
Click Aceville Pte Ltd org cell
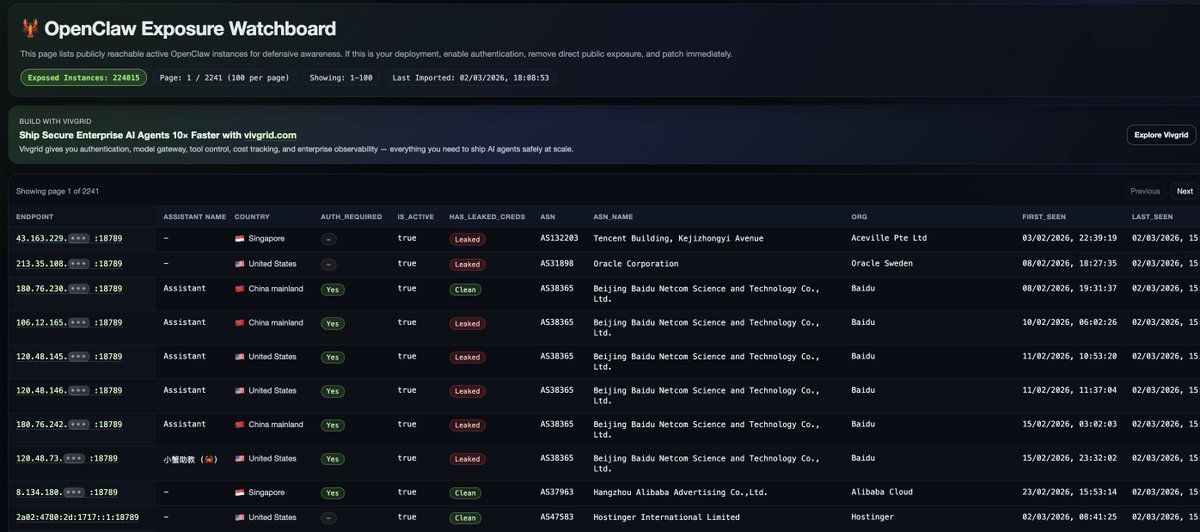pos(890,239)
